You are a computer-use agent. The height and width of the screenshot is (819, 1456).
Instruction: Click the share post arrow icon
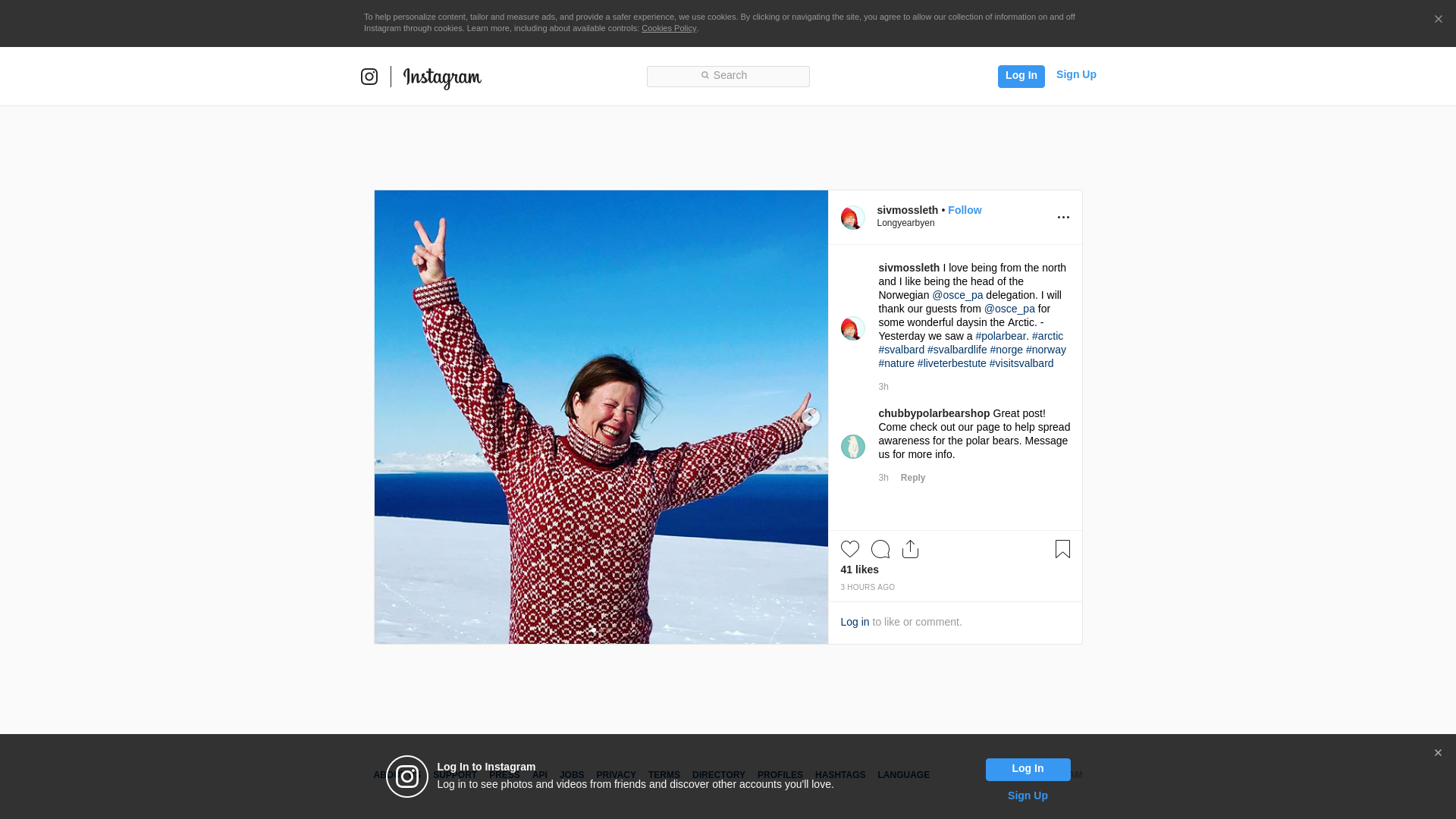point(910,549)
